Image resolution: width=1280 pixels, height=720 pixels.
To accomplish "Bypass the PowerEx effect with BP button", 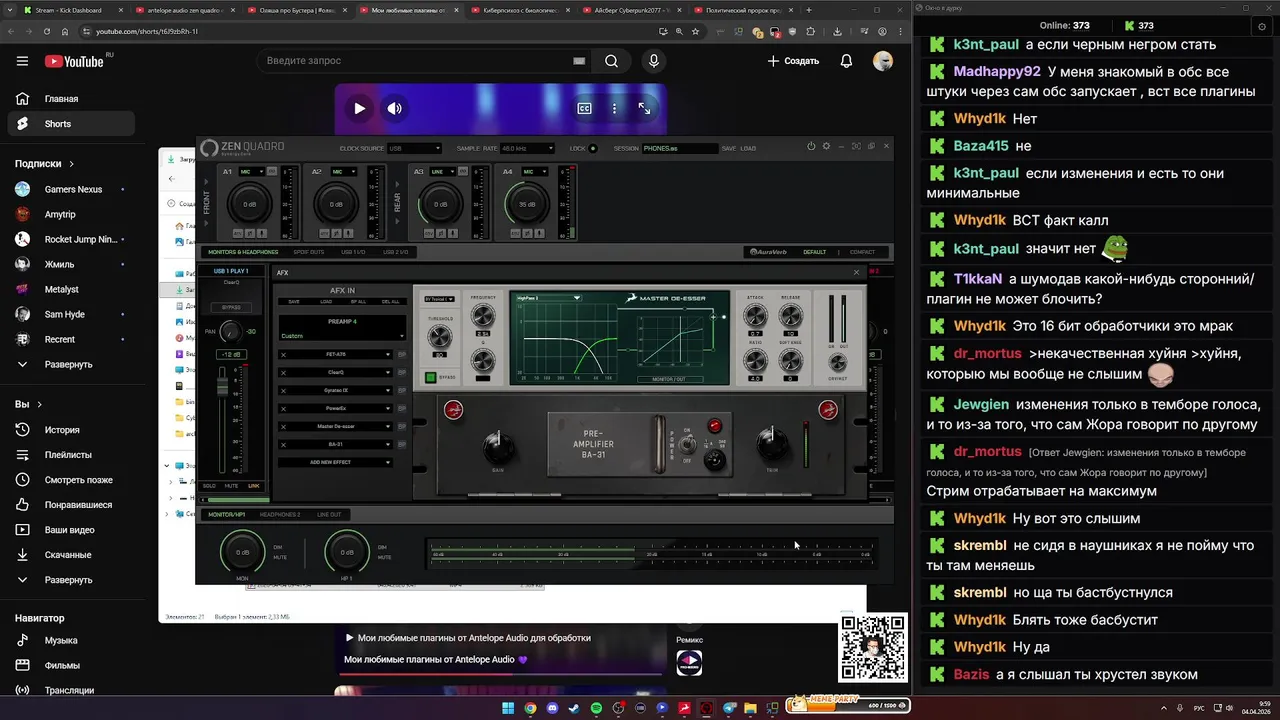I will pos(402,409).
